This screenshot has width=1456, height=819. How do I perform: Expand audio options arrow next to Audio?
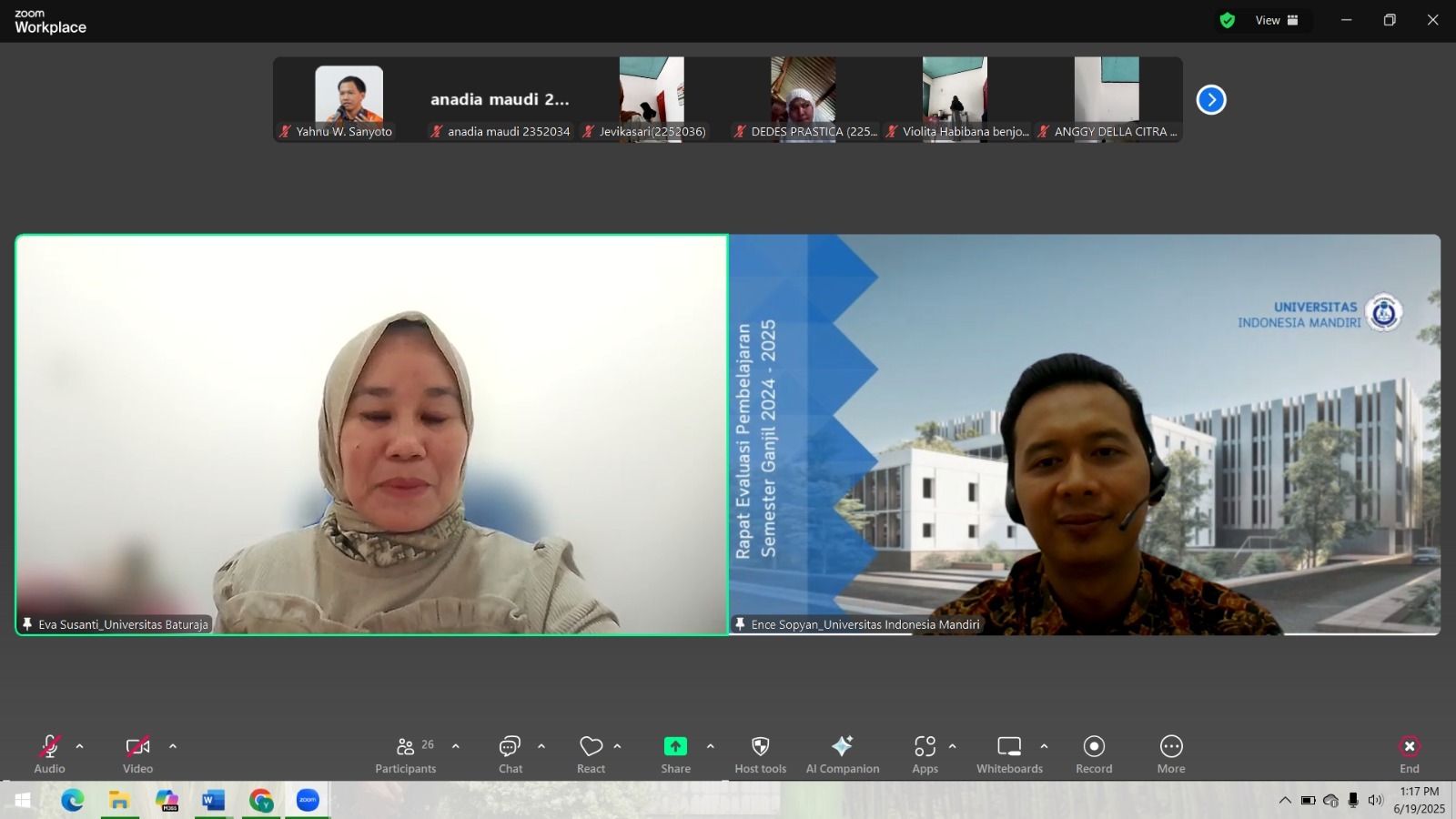[x=80, y=746]
